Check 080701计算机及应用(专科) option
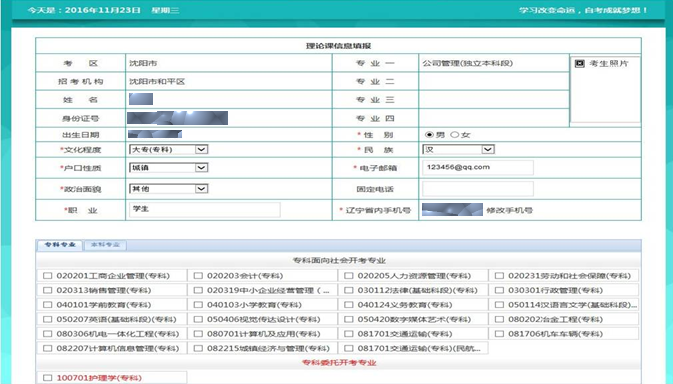This screenshot has height=384, width=673. click(198, 334)
